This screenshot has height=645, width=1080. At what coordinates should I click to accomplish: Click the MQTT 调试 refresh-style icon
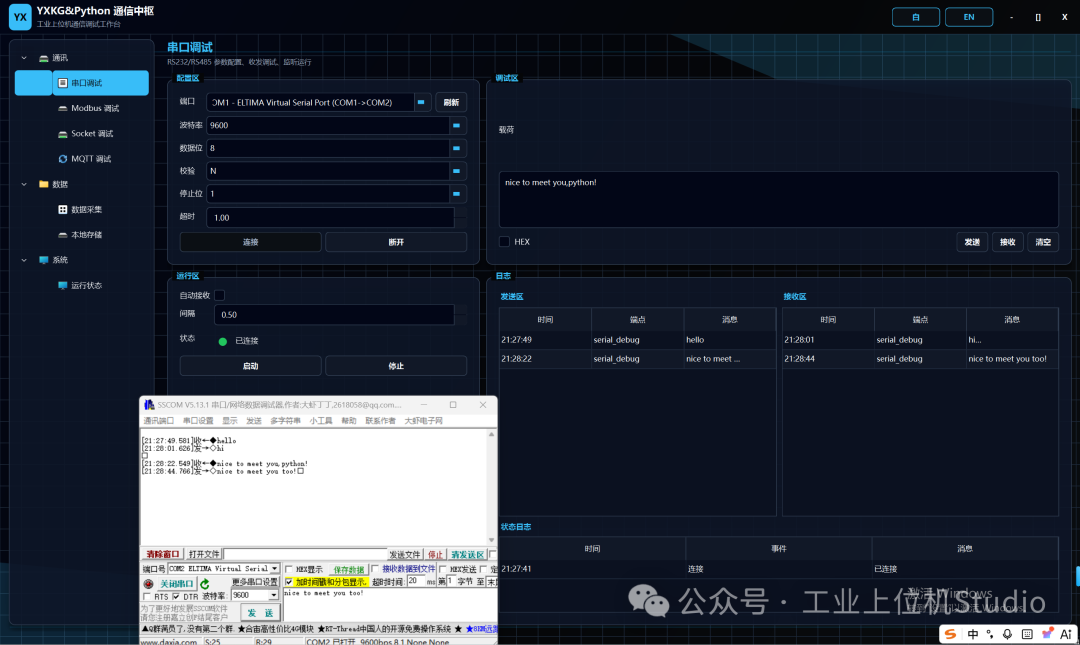pyautogui.click(x=63, y=158)
